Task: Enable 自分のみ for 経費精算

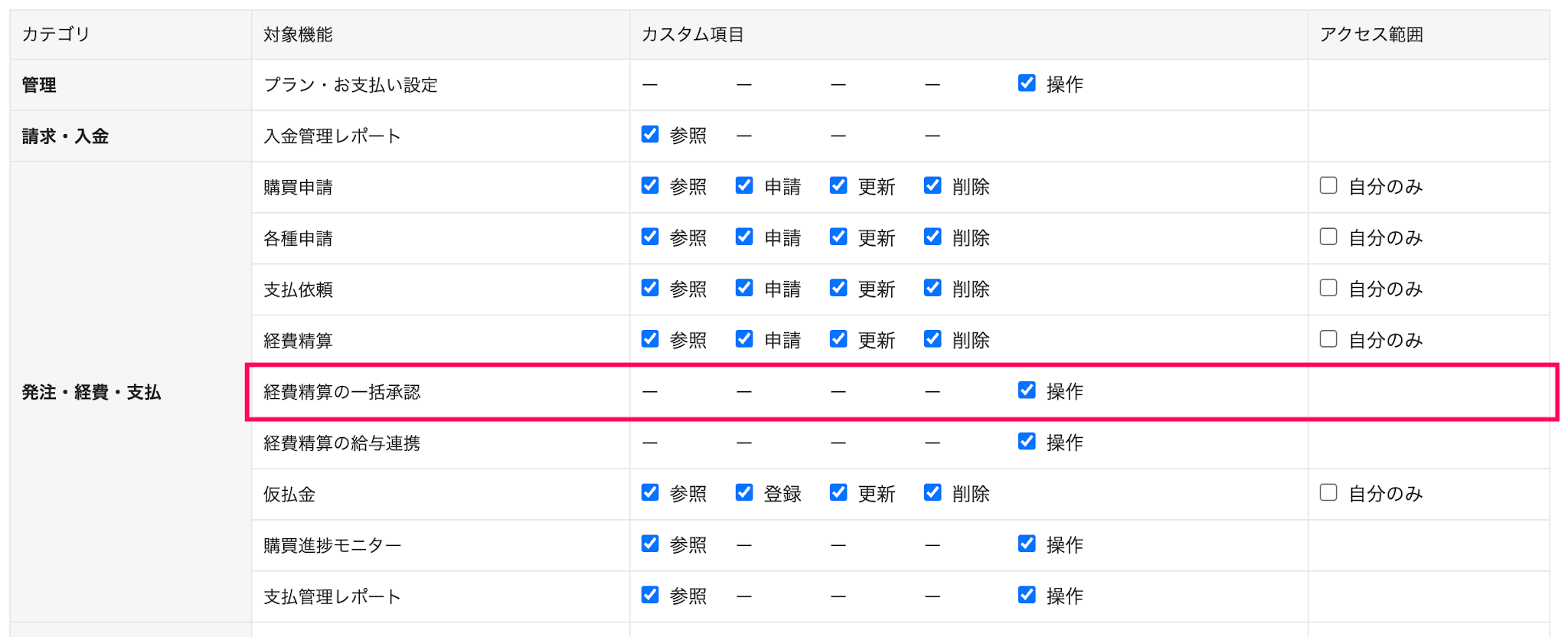Action: click(1328, 339)
